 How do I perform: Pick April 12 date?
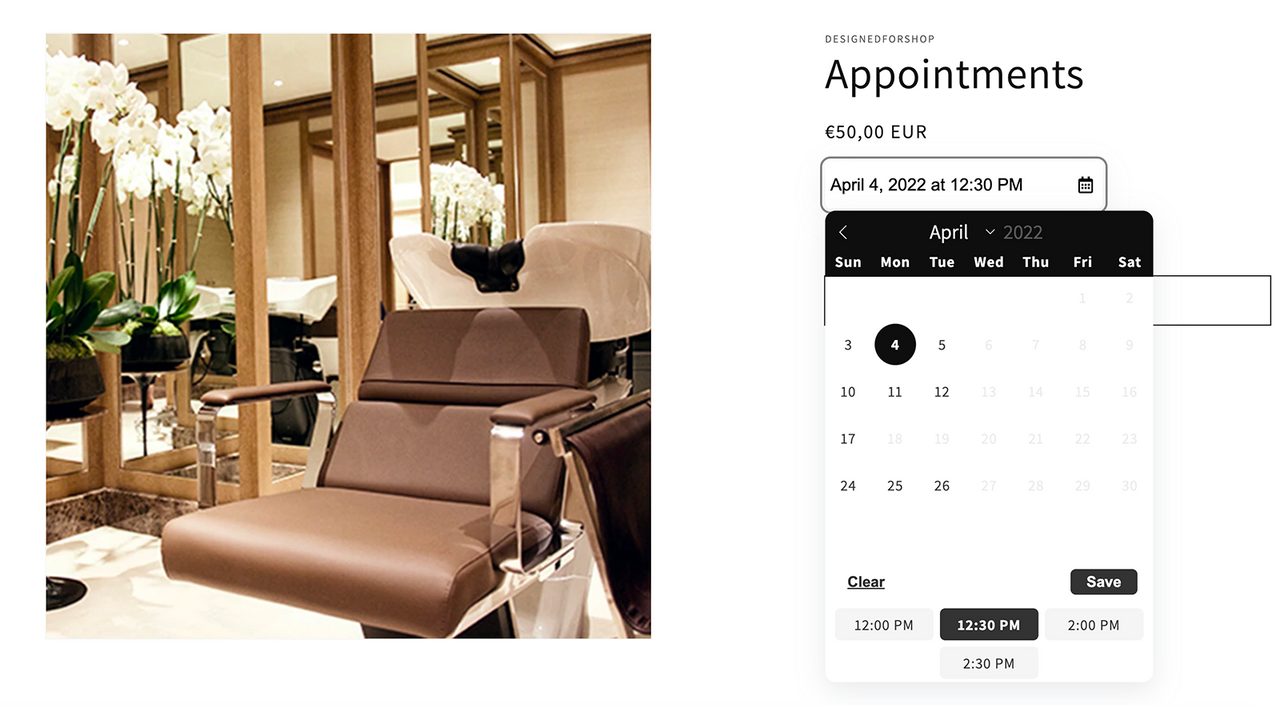point(942,392)
